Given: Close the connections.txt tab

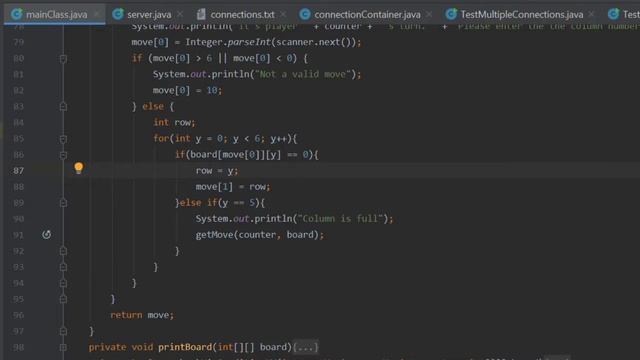Looking at the screenshot, I should [x=283, y=14].
